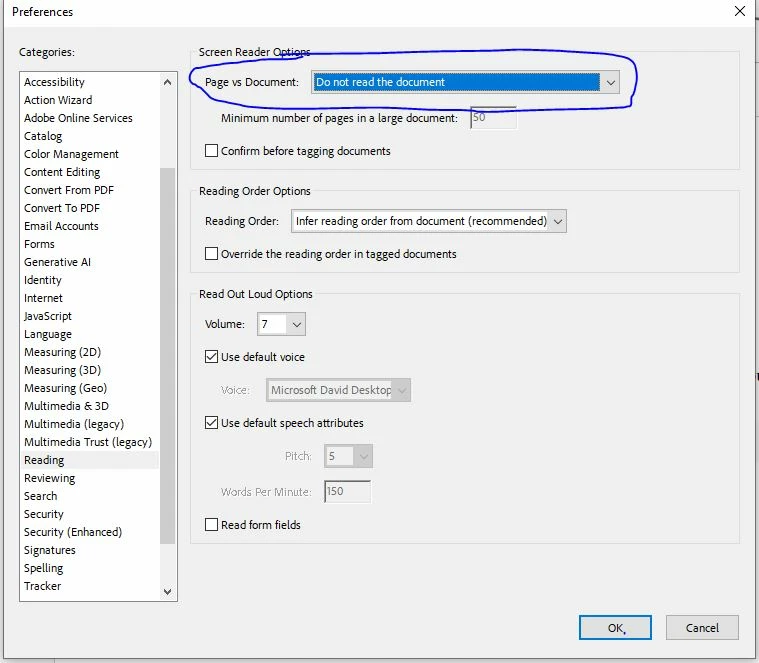The height and width of the screenshot is (663, 759).
Task: Confirm with the OK button
Action: coord(615,628)
